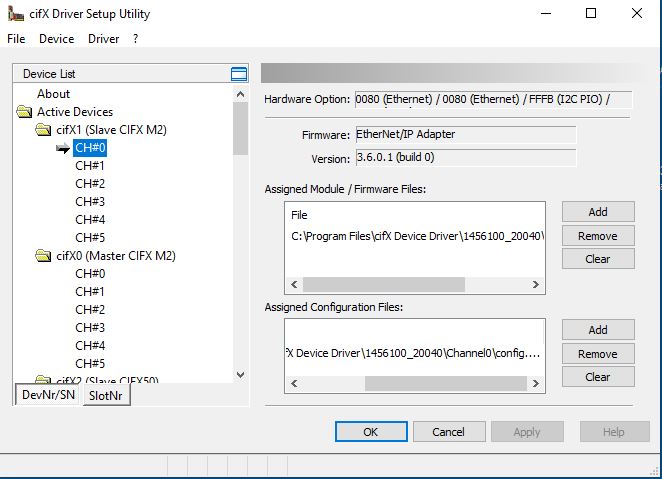Select CH#4 under cifX0 Master
This screenshot has height=479, width=662.
(x=90, y=346)
